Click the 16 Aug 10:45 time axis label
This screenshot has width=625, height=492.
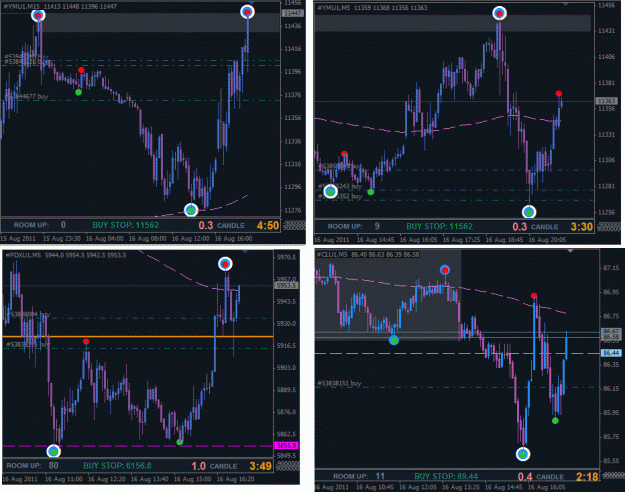375,487
